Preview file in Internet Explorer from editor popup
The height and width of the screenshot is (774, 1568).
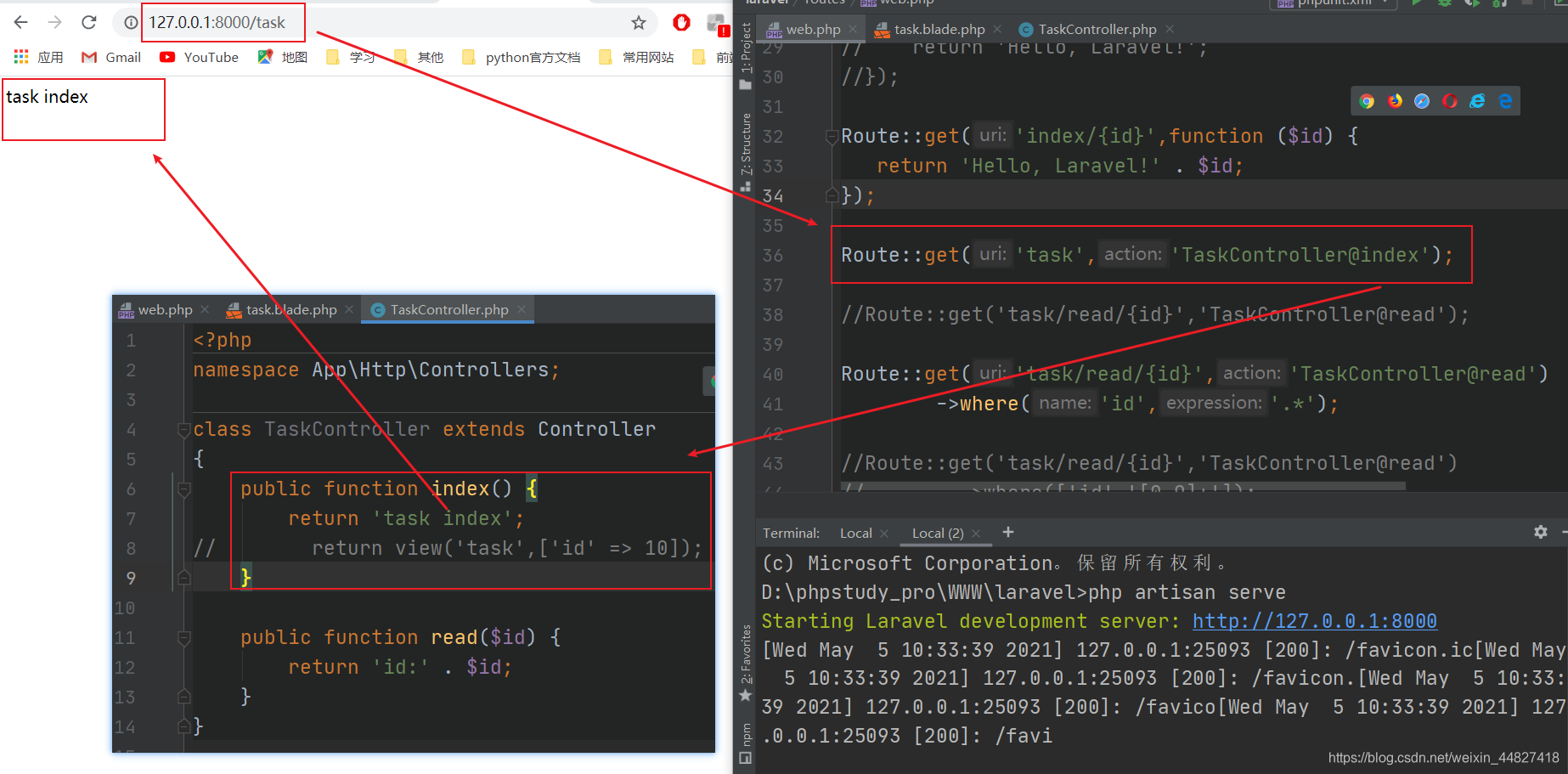click(x=1478, y=101)
